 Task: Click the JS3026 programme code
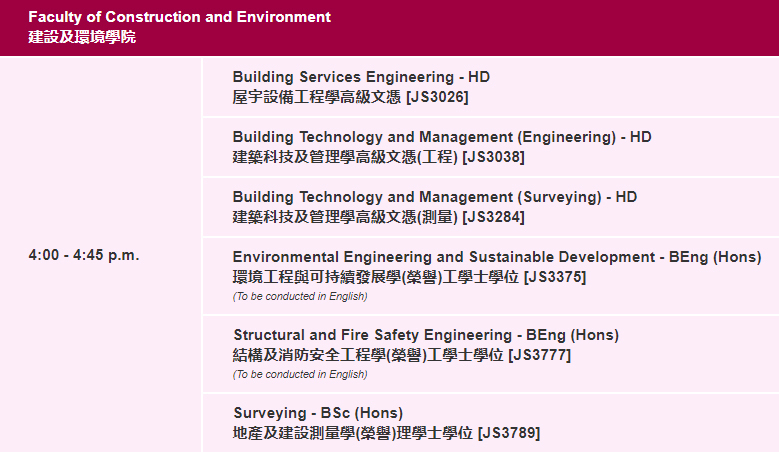click(x=437, y=97)
